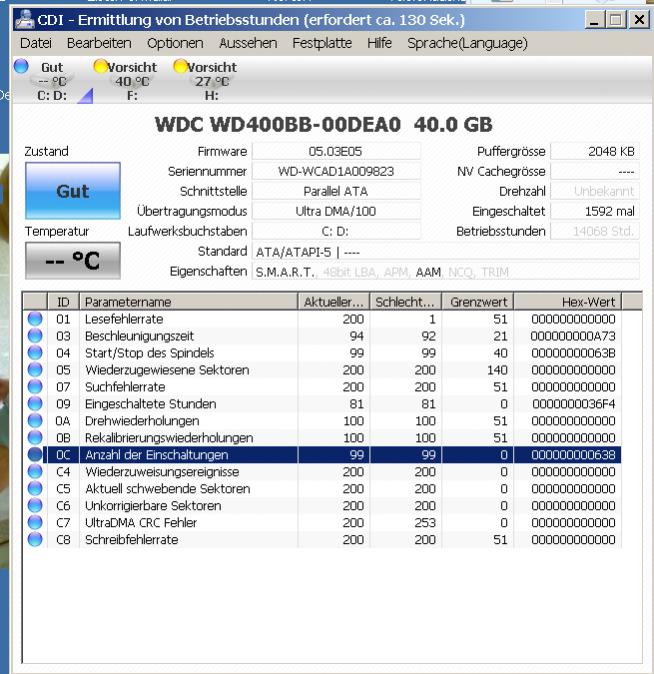654x674 pixels.
Task: Click status icon of UltraDMA CRC Fehler row
Action: 35,523
